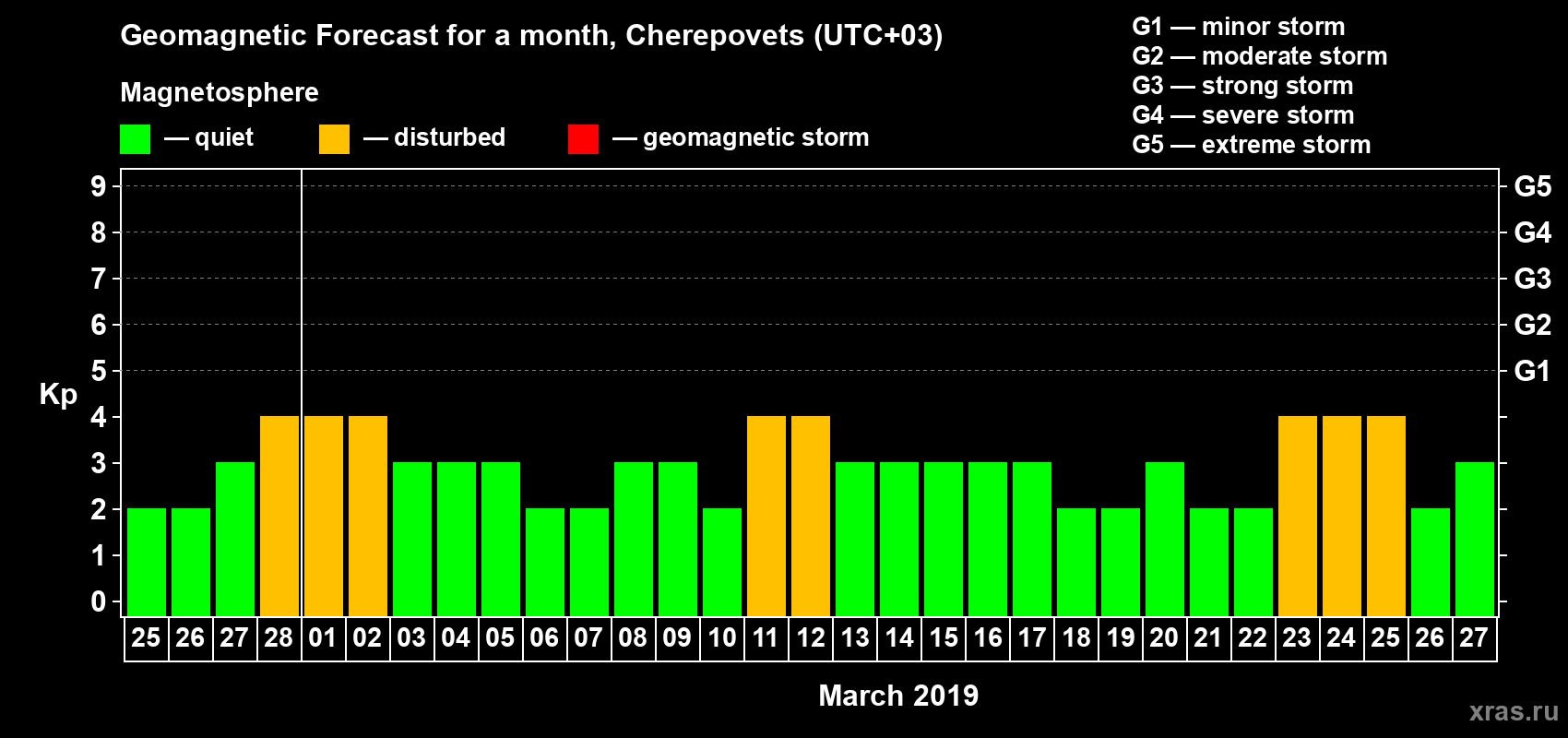1568x738 pixels.
Task: Click the first date label 25 on the axis
Action: click(x=146, y=638)
